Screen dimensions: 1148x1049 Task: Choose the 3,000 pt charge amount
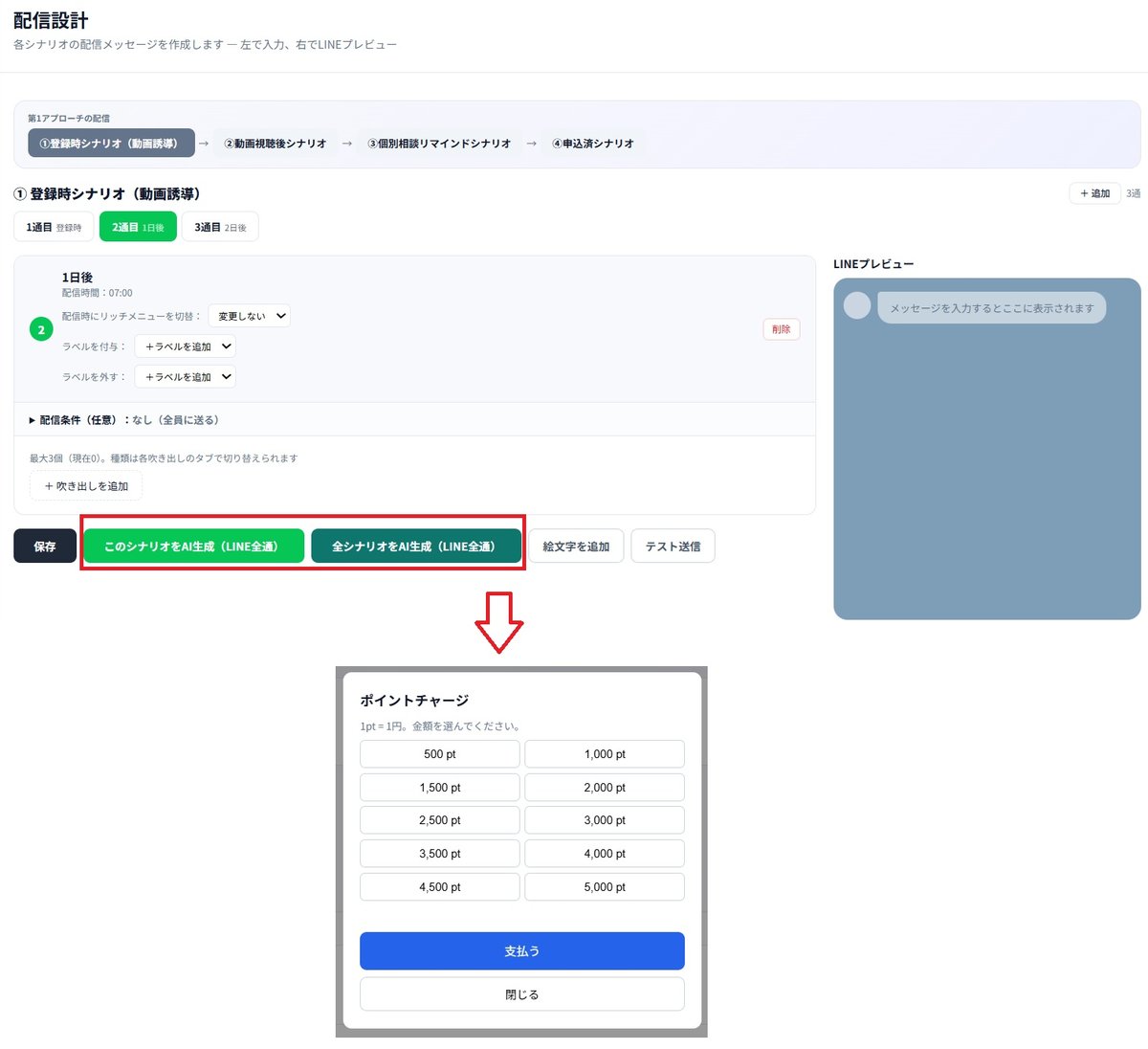605,820
